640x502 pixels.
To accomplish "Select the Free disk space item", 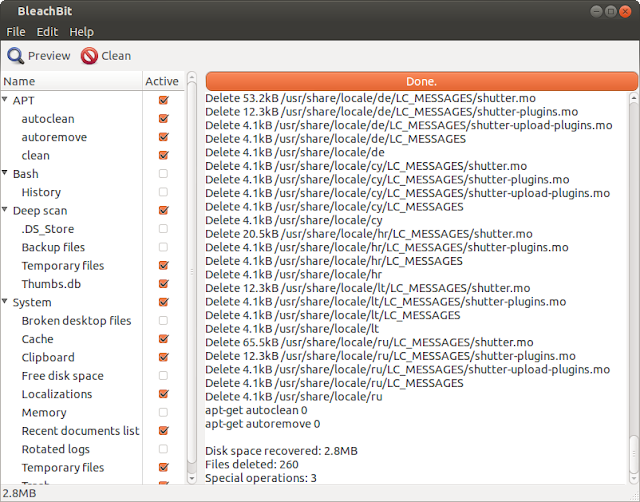I will pos(62,376).
